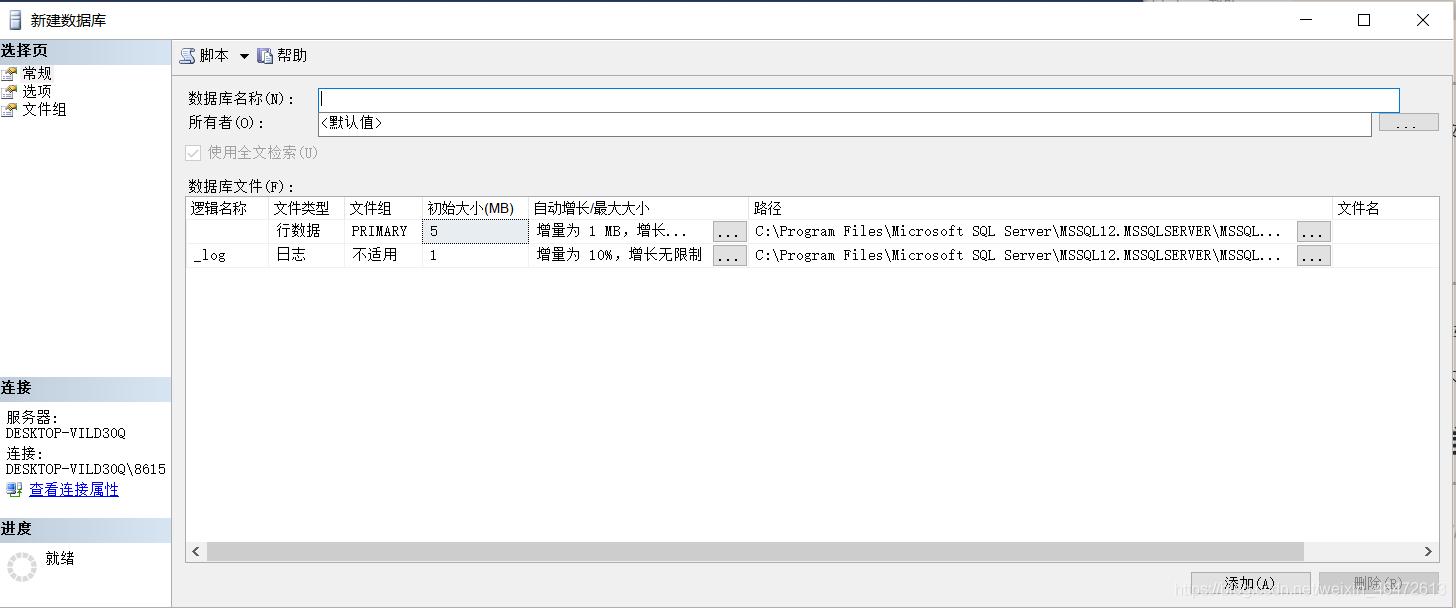This screenshot has width=1456, height=608.
Task: Click the 帮助 toolbar icon
Action: (x=265, y=55)
